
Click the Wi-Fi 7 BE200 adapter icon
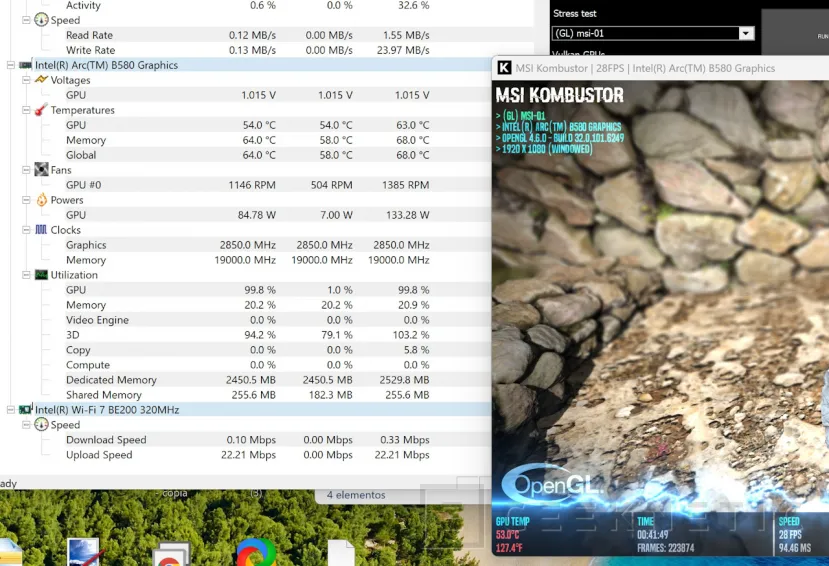point(25,410)
